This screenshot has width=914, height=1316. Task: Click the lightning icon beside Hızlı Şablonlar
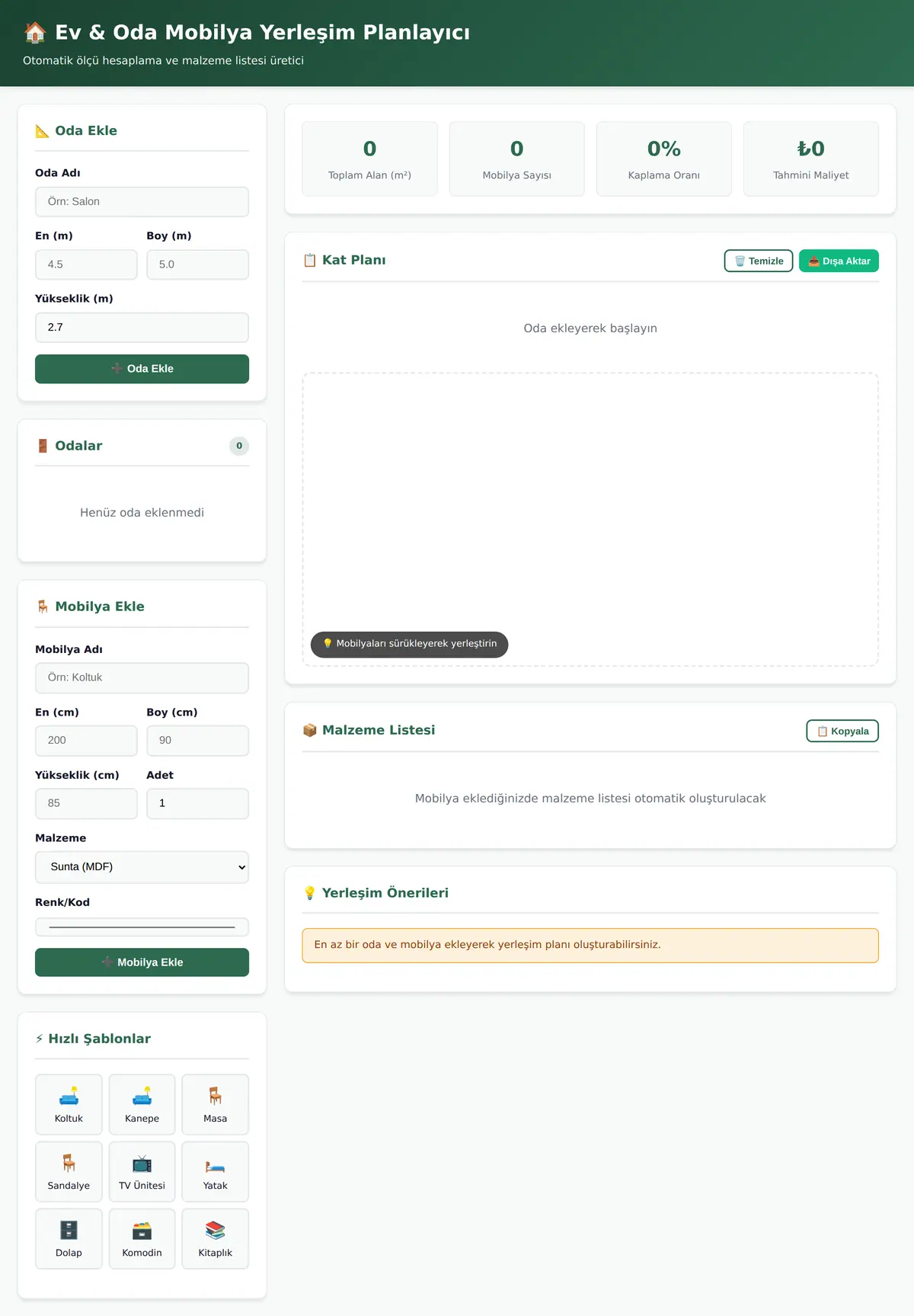(40, 1039)
